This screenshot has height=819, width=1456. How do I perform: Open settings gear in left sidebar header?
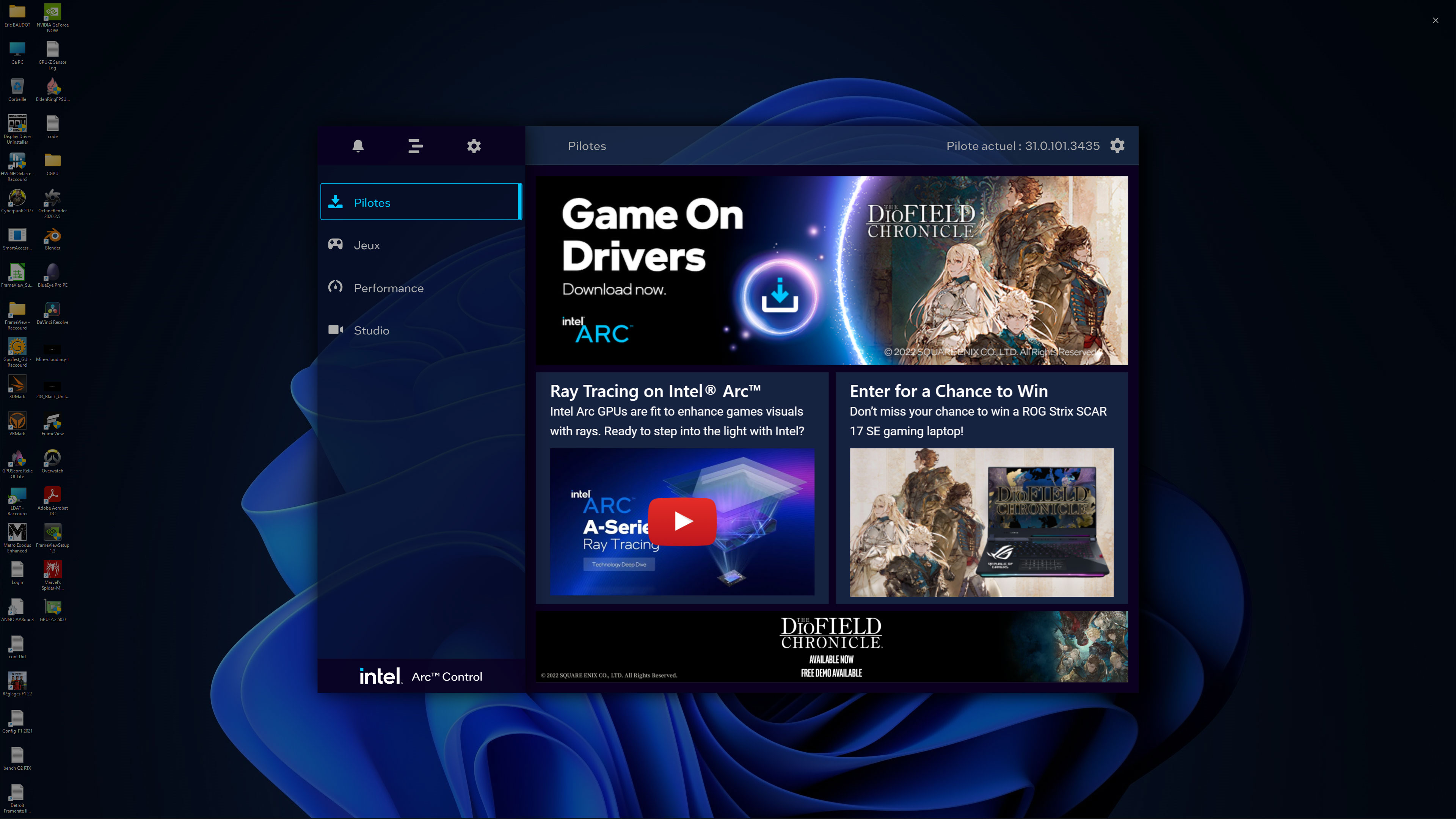point(474,146)
